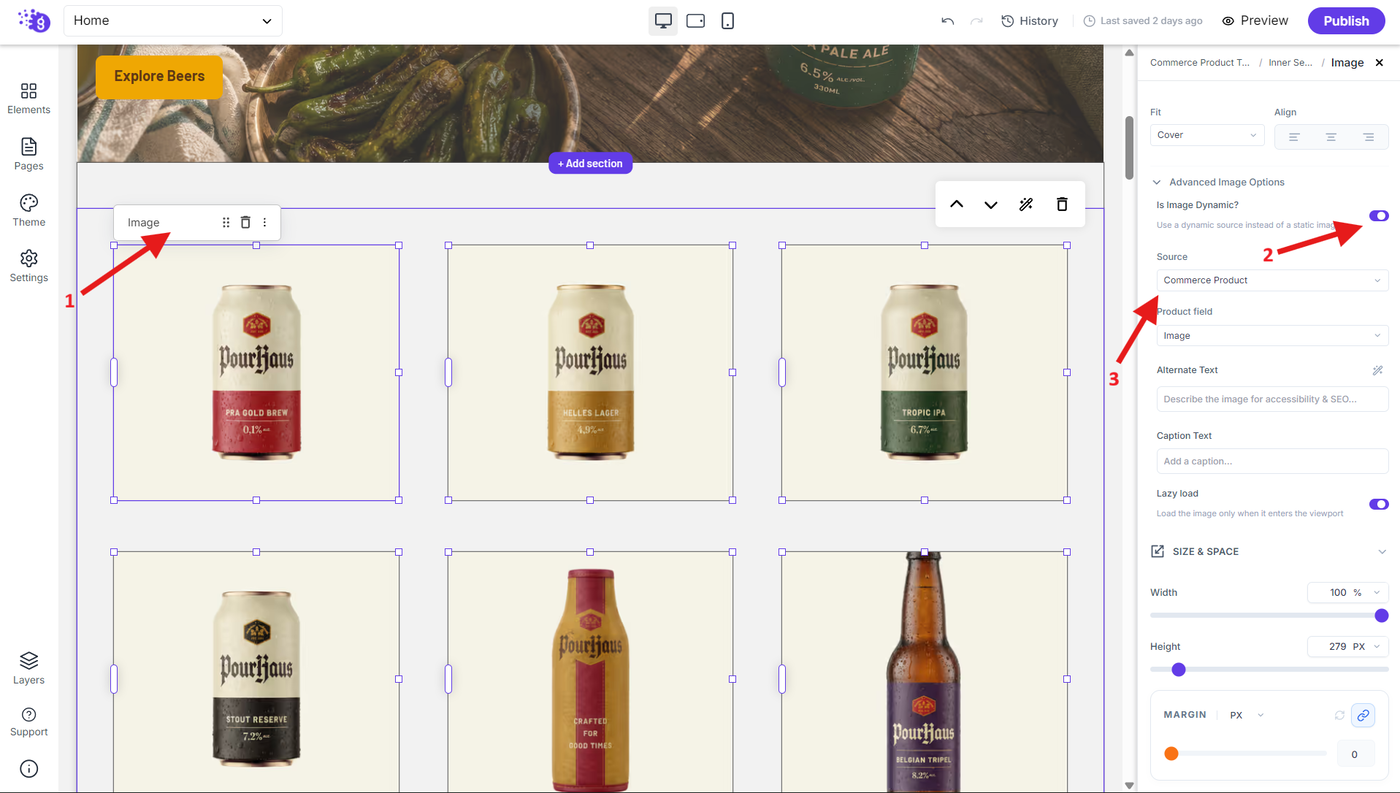The width and height of the screenshot is (1400, 793).
Task: Select the Belgian Tripel bottle image
Action: point(924,672)
